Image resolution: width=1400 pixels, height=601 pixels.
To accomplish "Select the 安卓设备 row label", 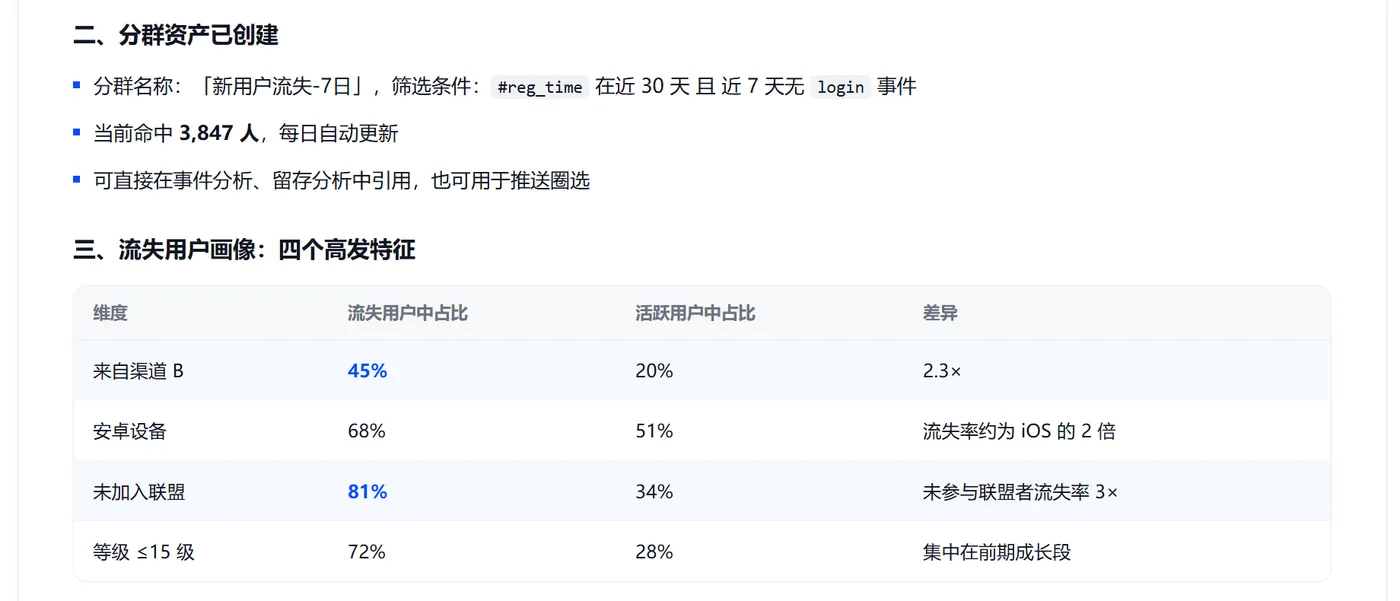I will 130,431.
